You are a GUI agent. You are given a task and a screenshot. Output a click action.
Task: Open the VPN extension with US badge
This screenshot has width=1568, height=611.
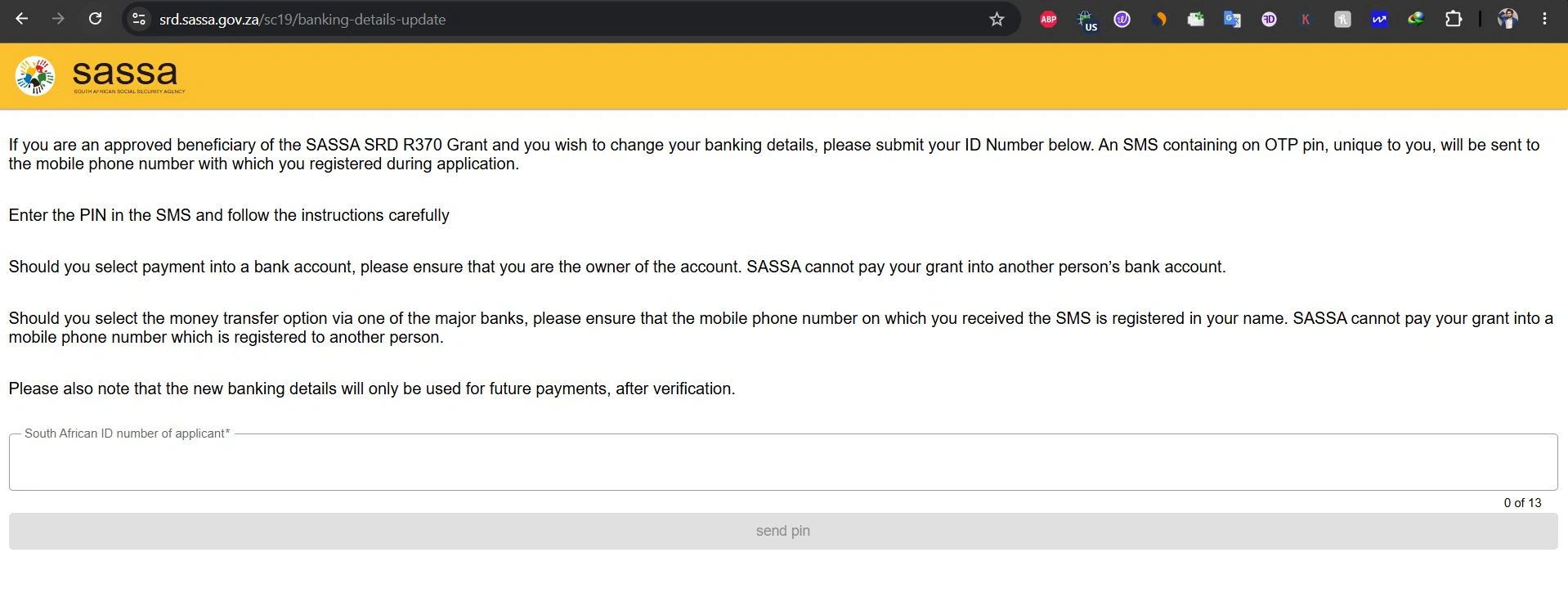coord(1086,20)
